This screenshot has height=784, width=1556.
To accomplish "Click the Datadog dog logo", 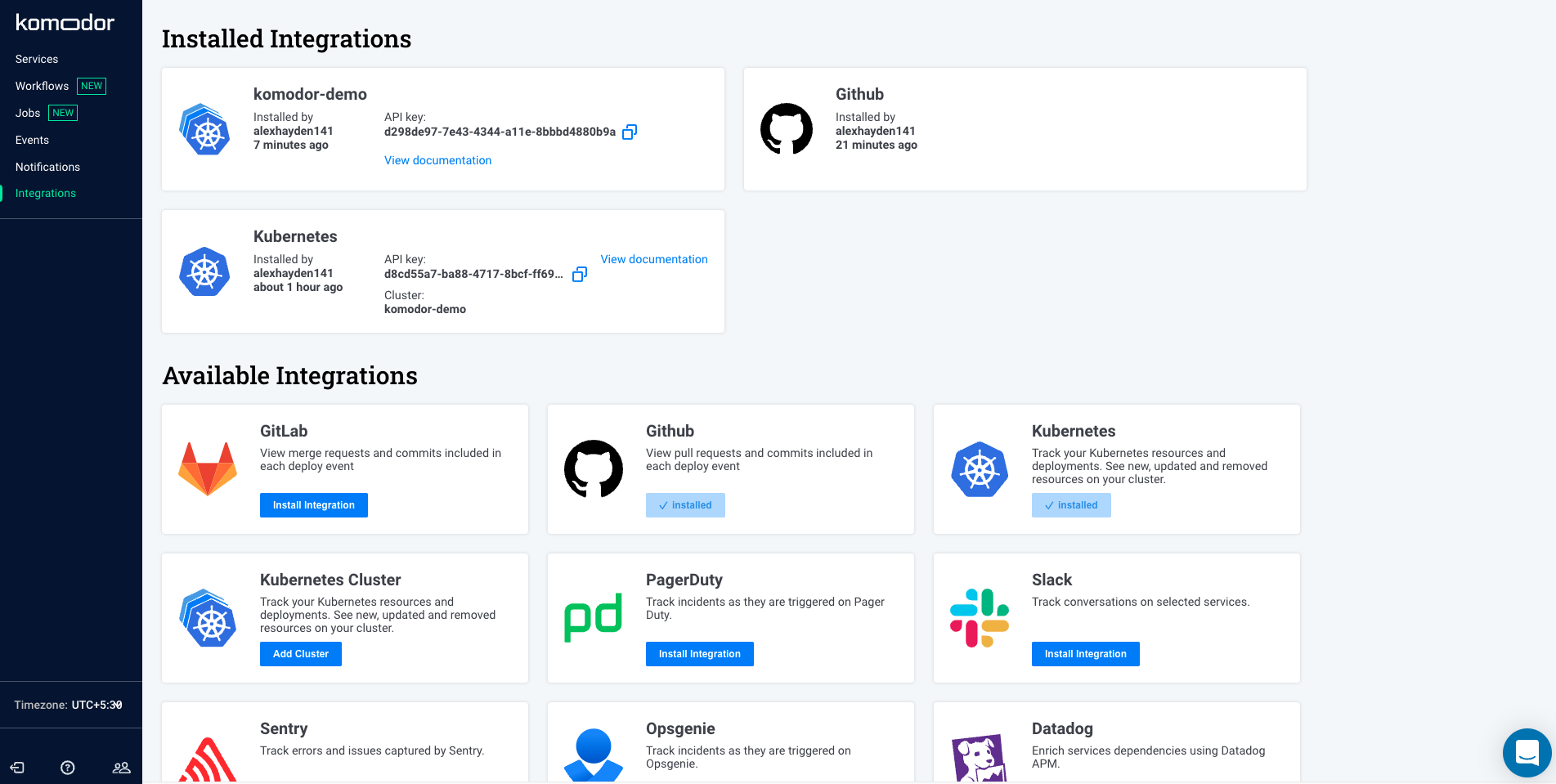I will [x=980, y=758].
